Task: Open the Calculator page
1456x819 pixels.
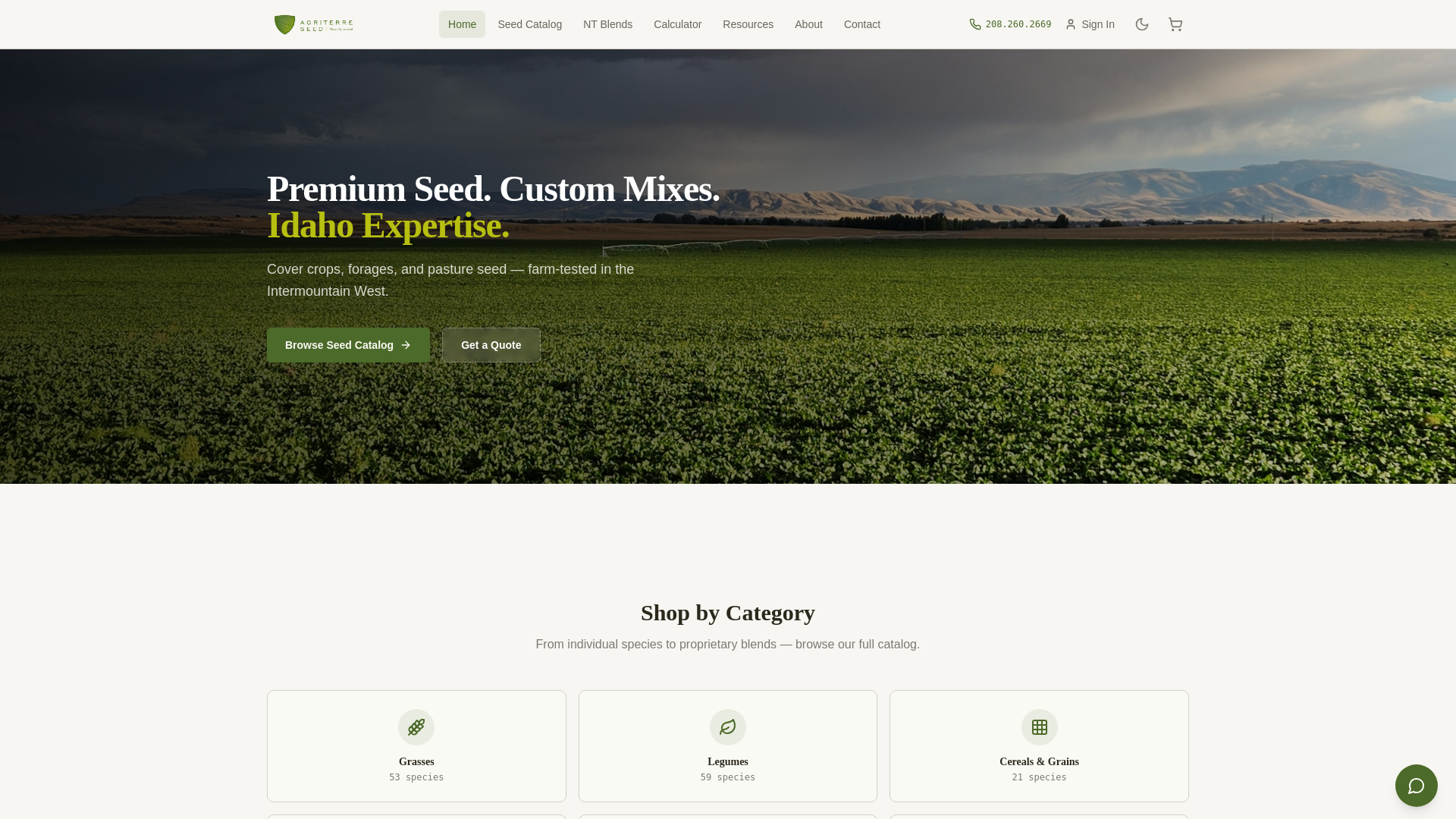Action: click(x=677, y=24)
